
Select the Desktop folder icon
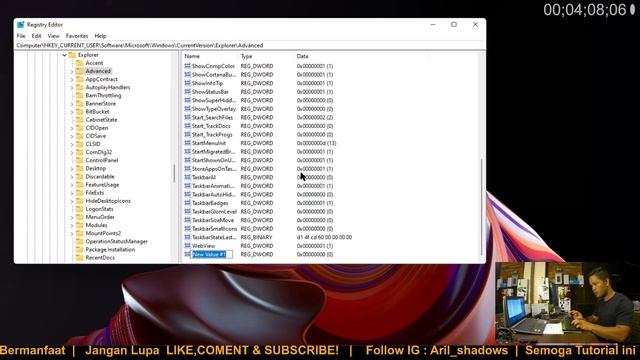coord(80,168)
